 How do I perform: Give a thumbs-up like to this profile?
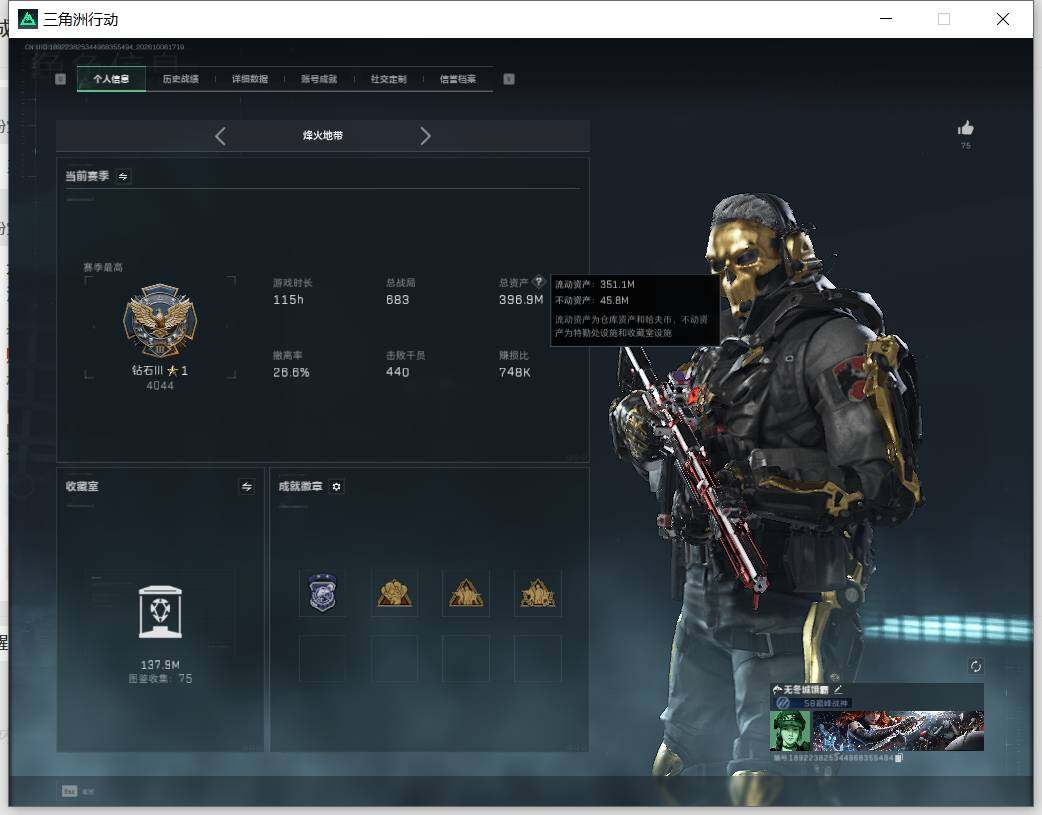[966, 128]
